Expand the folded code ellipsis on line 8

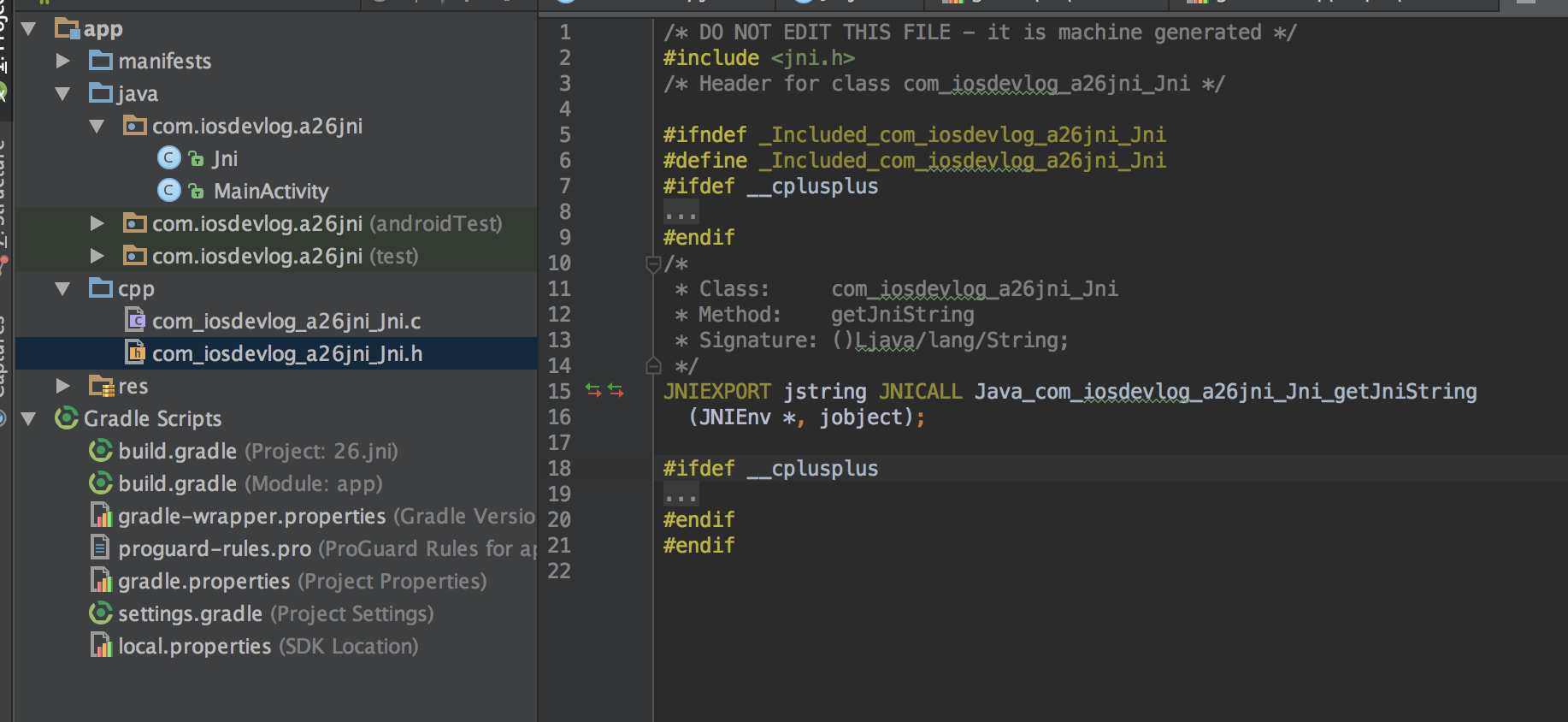681,212
